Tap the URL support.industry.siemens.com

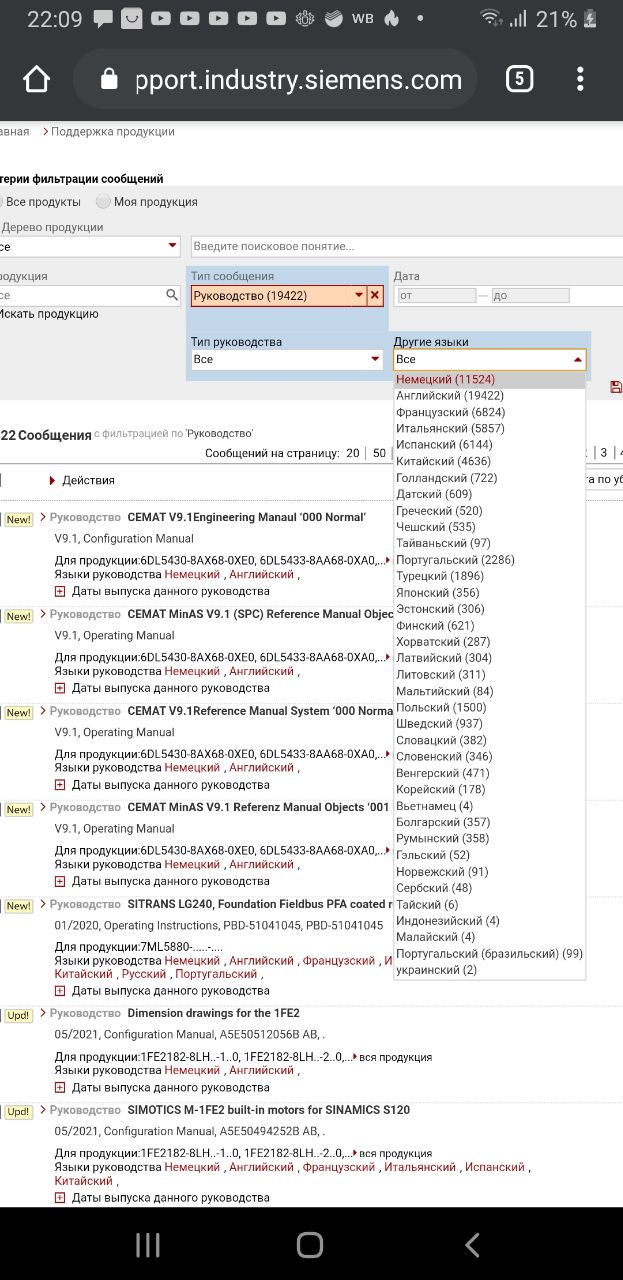(x=299, y=80)
